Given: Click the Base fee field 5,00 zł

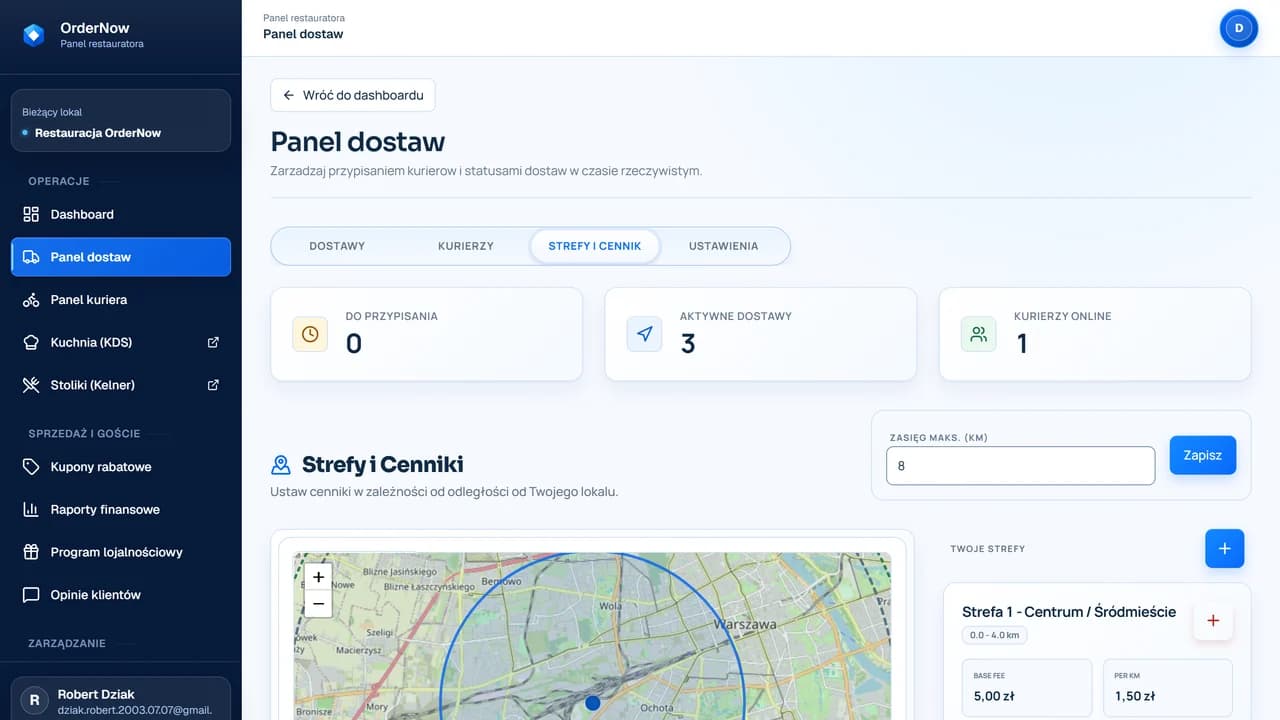Looking at the screenshot, I should point(1027,688).
